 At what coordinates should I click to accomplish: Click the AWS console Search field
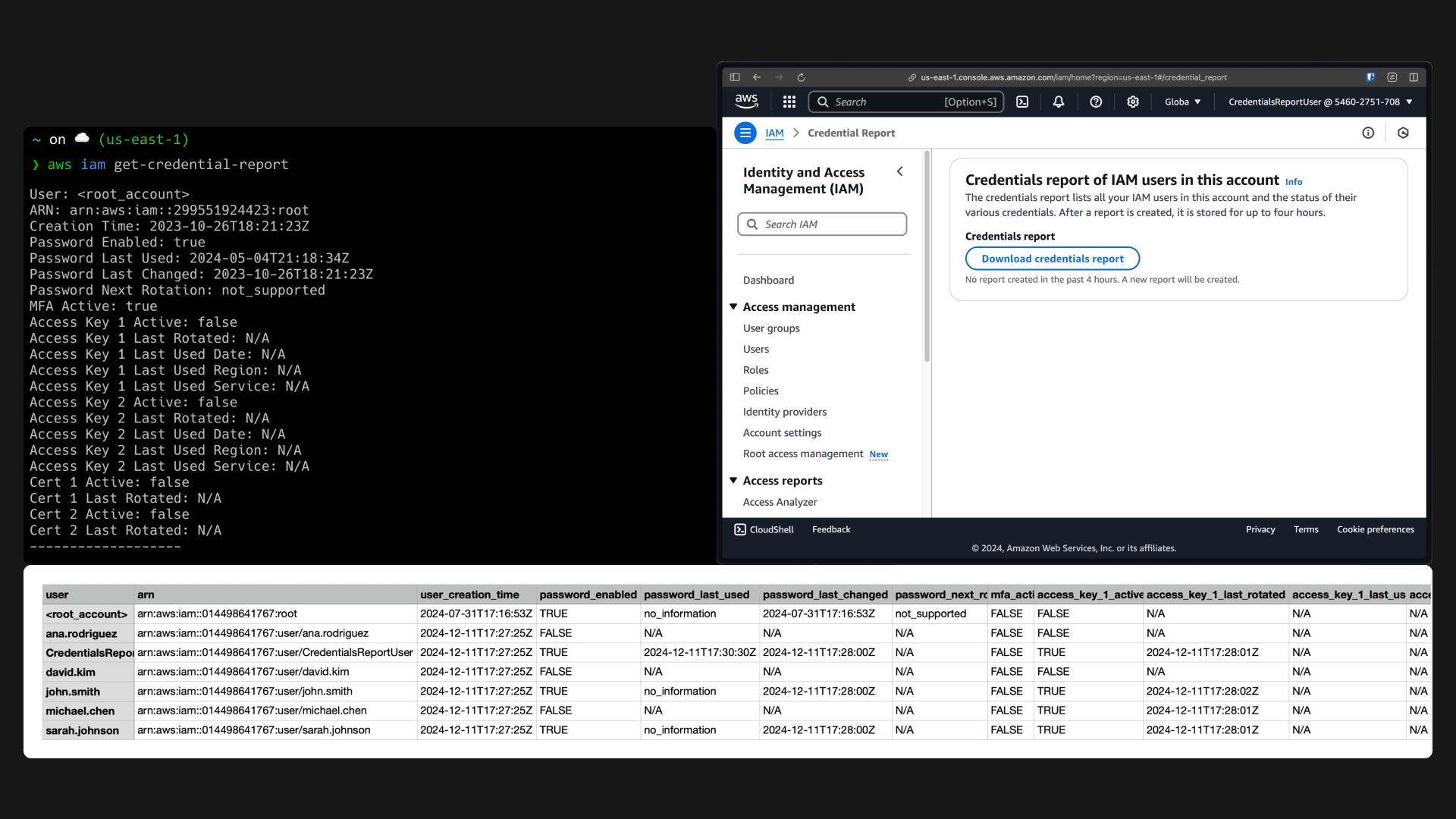tap(906, 102)
